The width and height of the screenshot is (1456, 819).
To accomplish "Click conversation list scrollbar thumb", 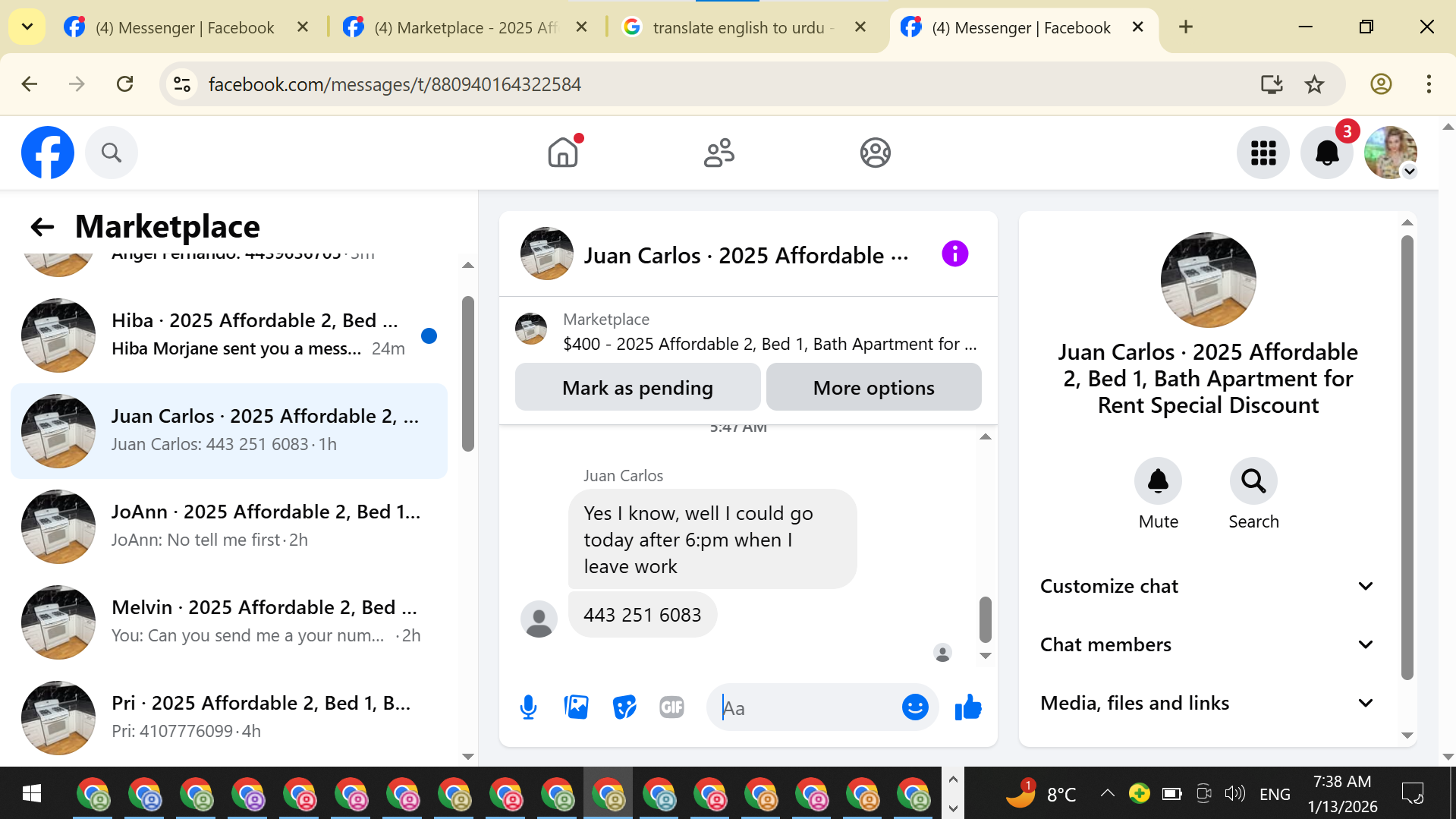I will tap(468, 373).
